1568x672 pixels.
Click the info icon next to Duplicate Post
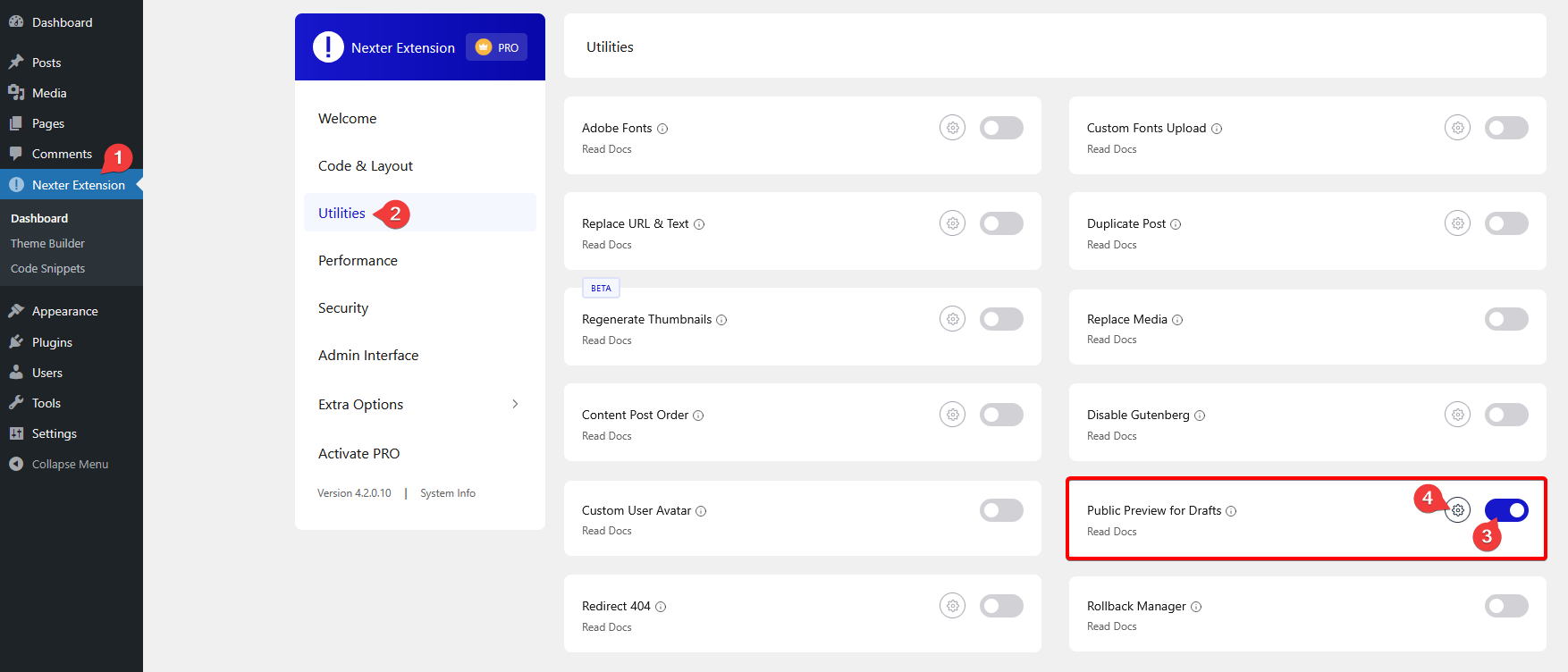click(x=1174, y=223)
